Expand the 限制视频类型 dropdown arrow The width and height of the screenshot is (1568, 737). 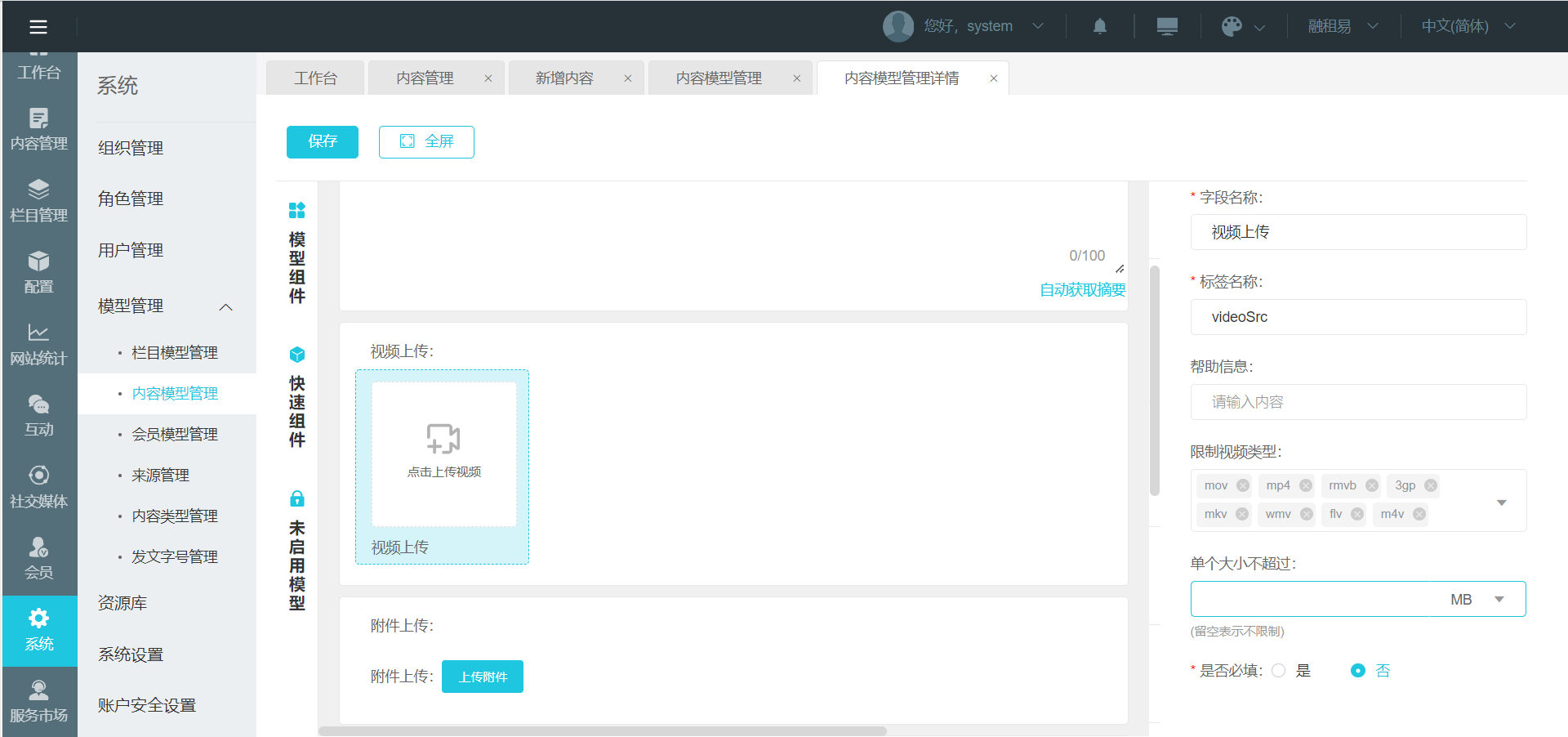point(1501,502)
